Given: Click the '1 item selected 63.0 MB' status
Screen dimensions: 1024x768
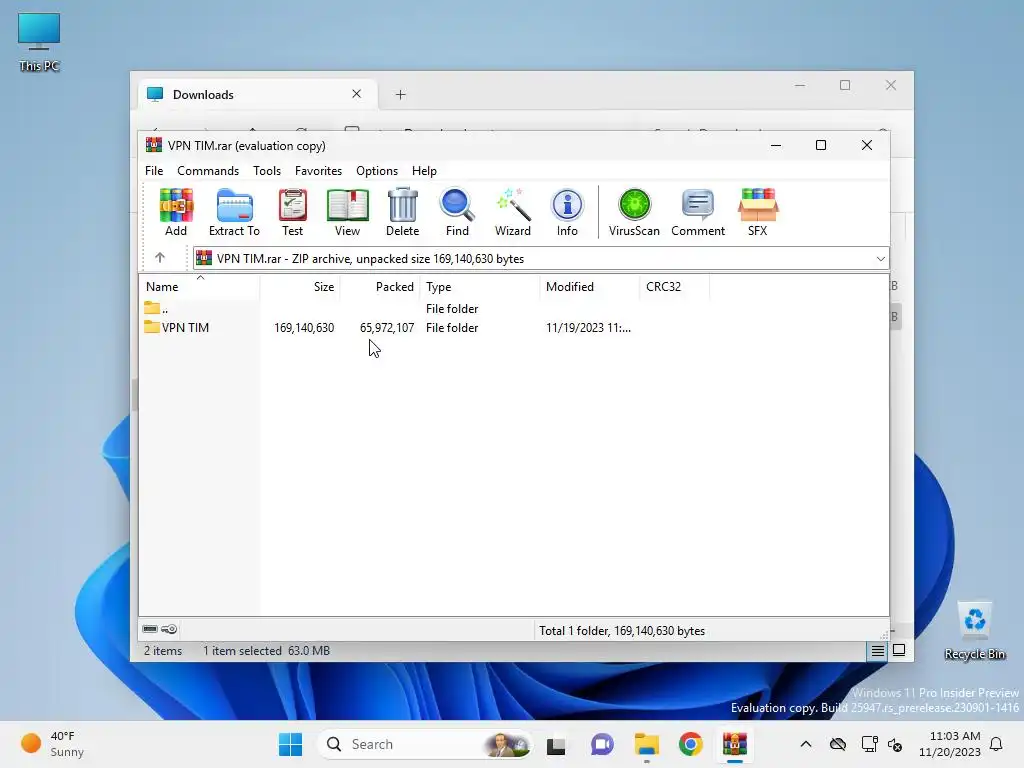Looking at the screenshot, I should coord(266,650).
